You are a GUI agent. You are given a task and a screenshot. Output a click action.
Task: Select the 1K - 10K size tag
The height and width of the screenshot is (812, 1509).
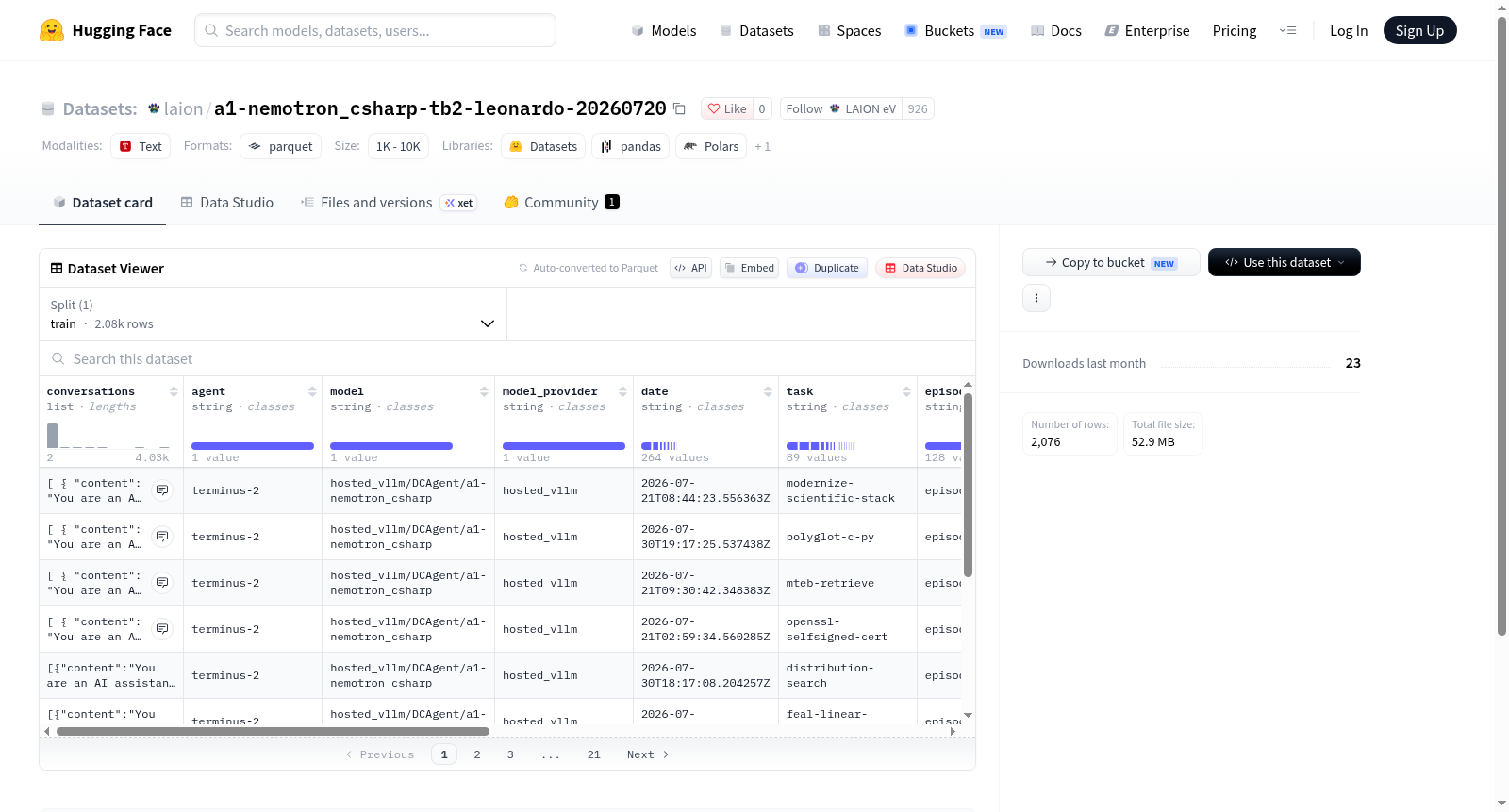coord(398,146)
